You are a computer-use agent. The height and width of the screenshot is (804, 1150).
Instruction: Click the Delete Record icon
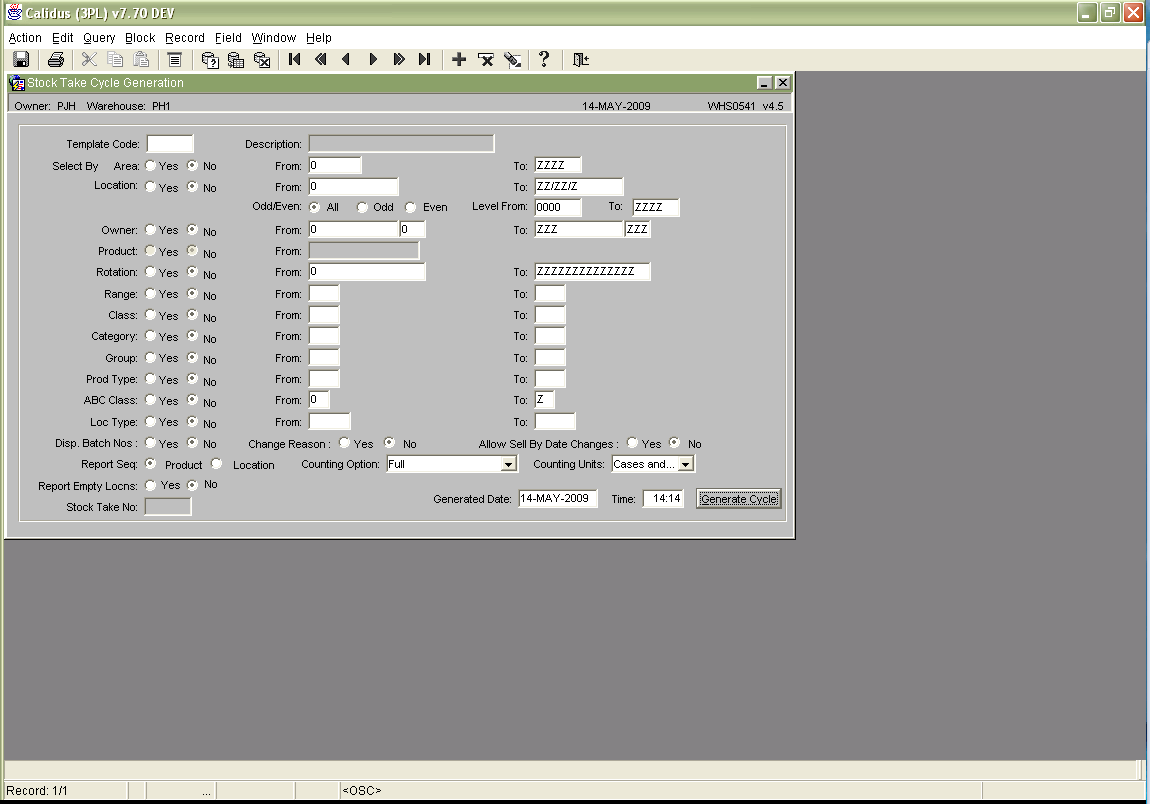point(486,59)
